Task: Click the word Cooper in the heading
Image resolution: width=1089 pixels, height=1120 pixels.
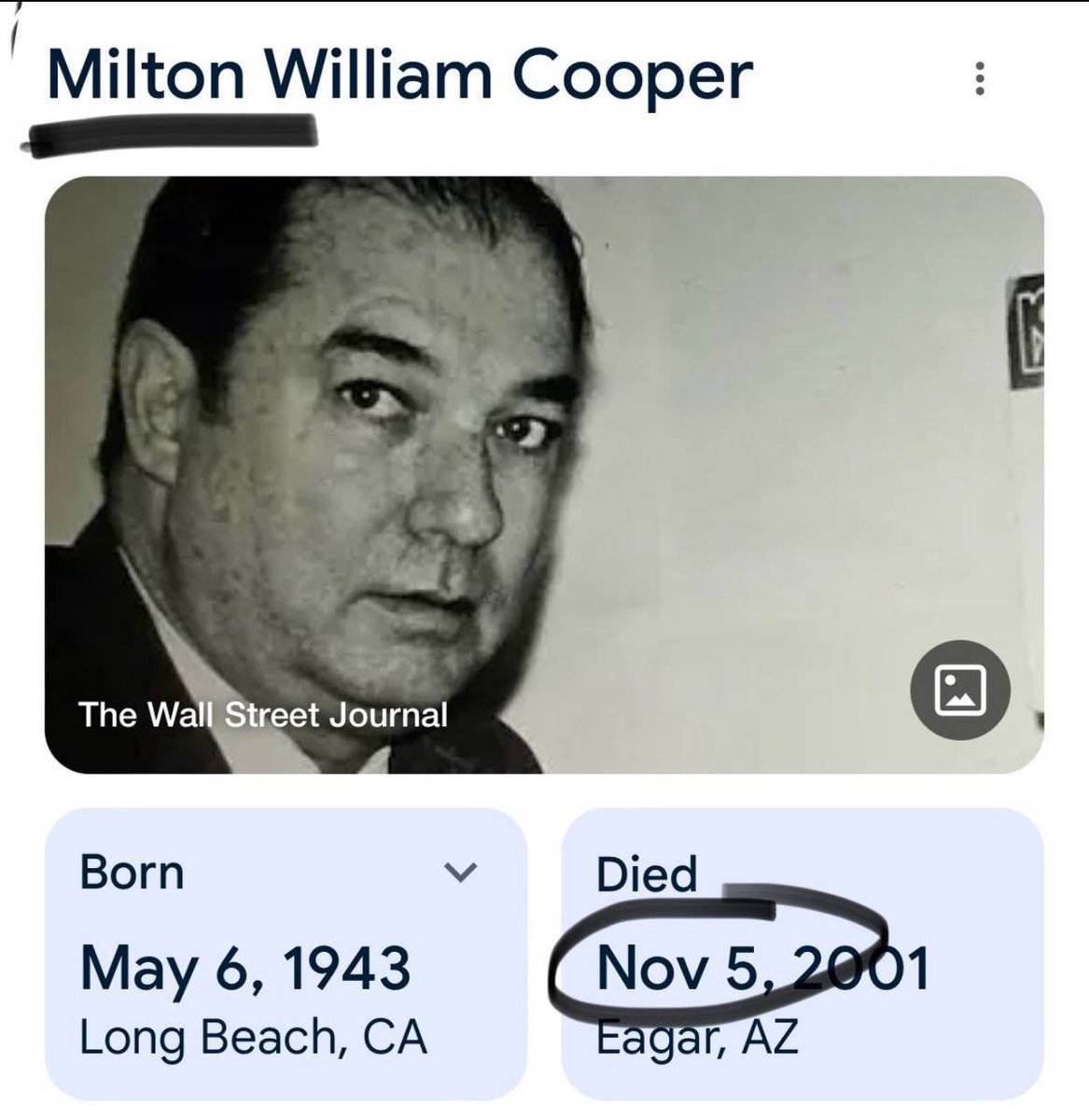Action: tap(633, 77)
